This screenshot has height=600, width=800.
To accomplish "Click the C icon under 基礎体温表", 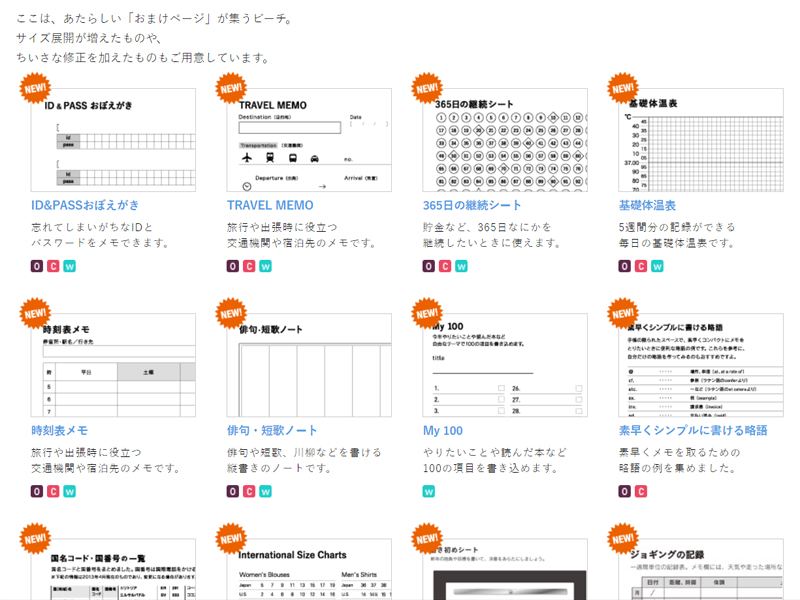I will pyautogui.click(x=641, y=266).
